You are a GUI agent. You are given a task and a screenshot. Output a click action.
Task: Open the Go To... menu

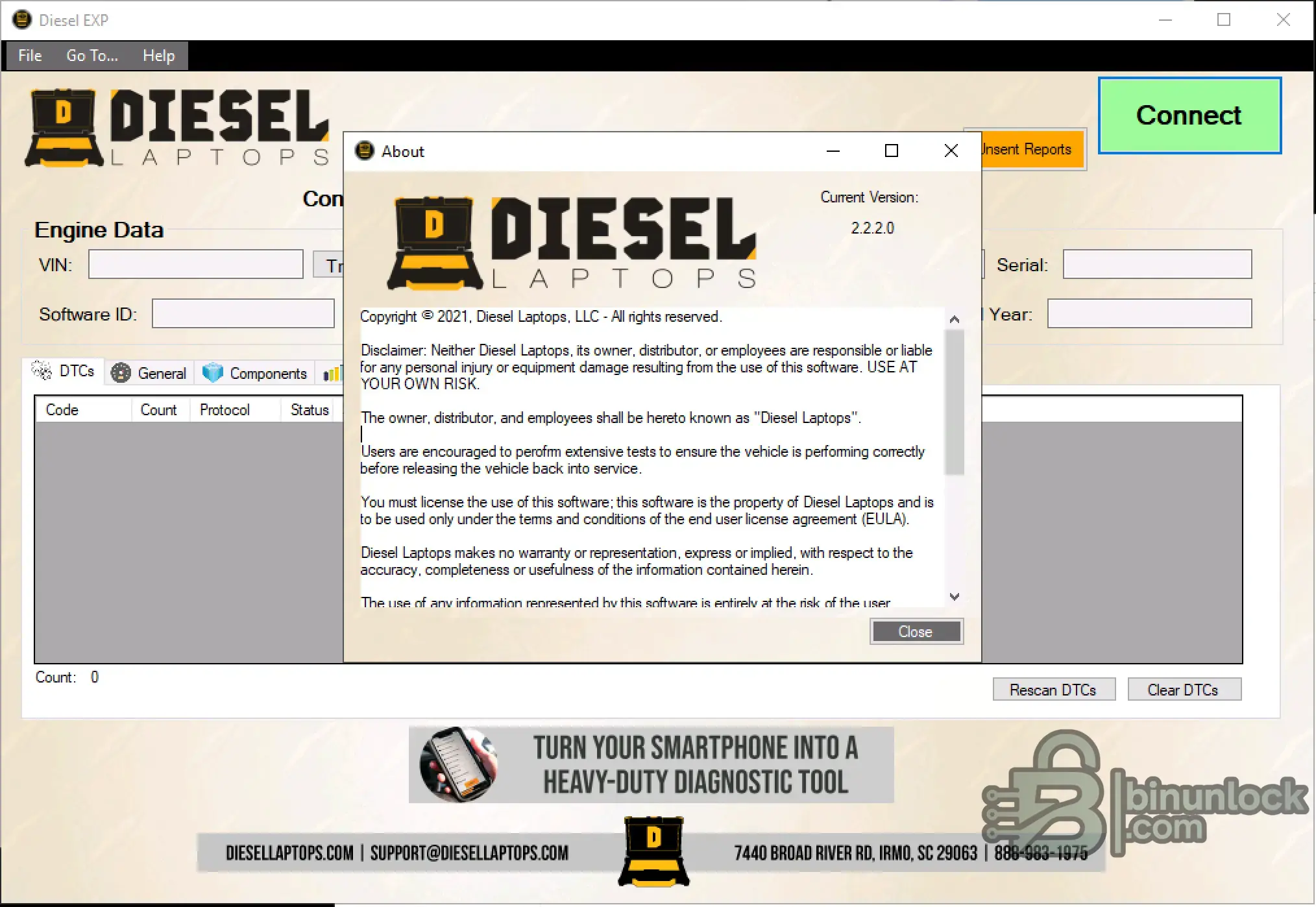click(x=92, y=56)
